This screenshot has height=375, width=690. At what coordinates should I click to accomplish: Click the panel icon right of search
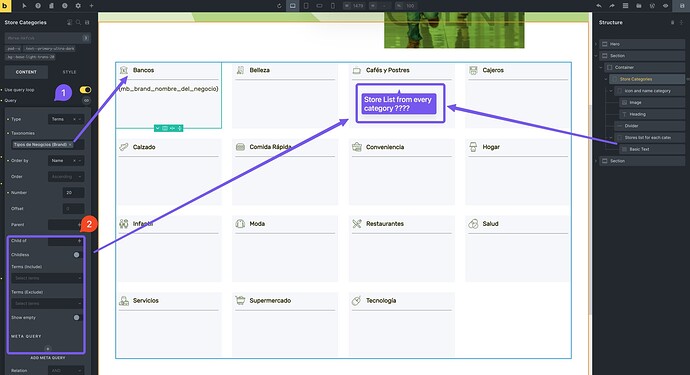tap(87, 22)
